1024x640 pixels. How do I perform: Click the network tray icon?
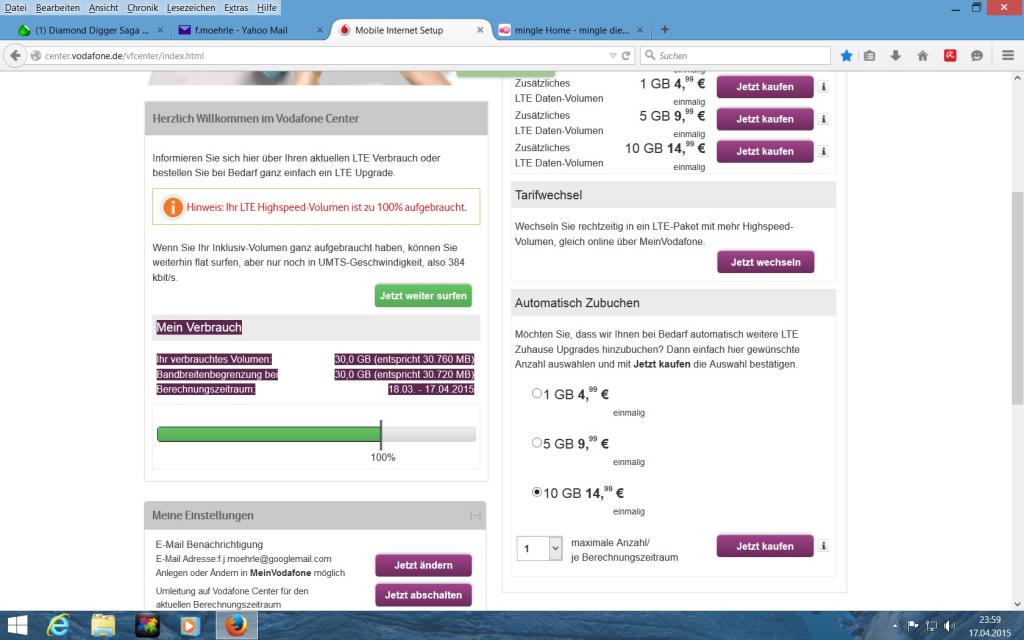[931, 626]
